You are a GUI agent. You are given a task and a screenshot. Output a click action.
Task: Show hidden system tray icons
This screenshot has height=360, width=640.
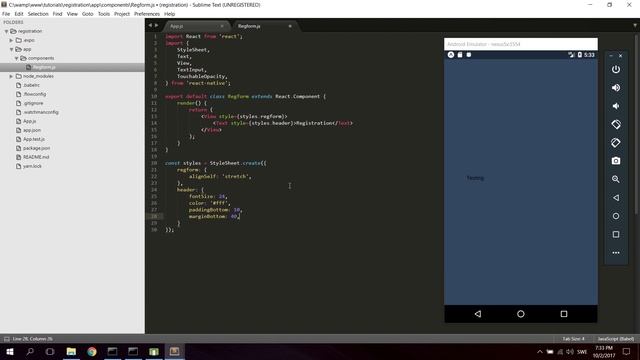540,351
